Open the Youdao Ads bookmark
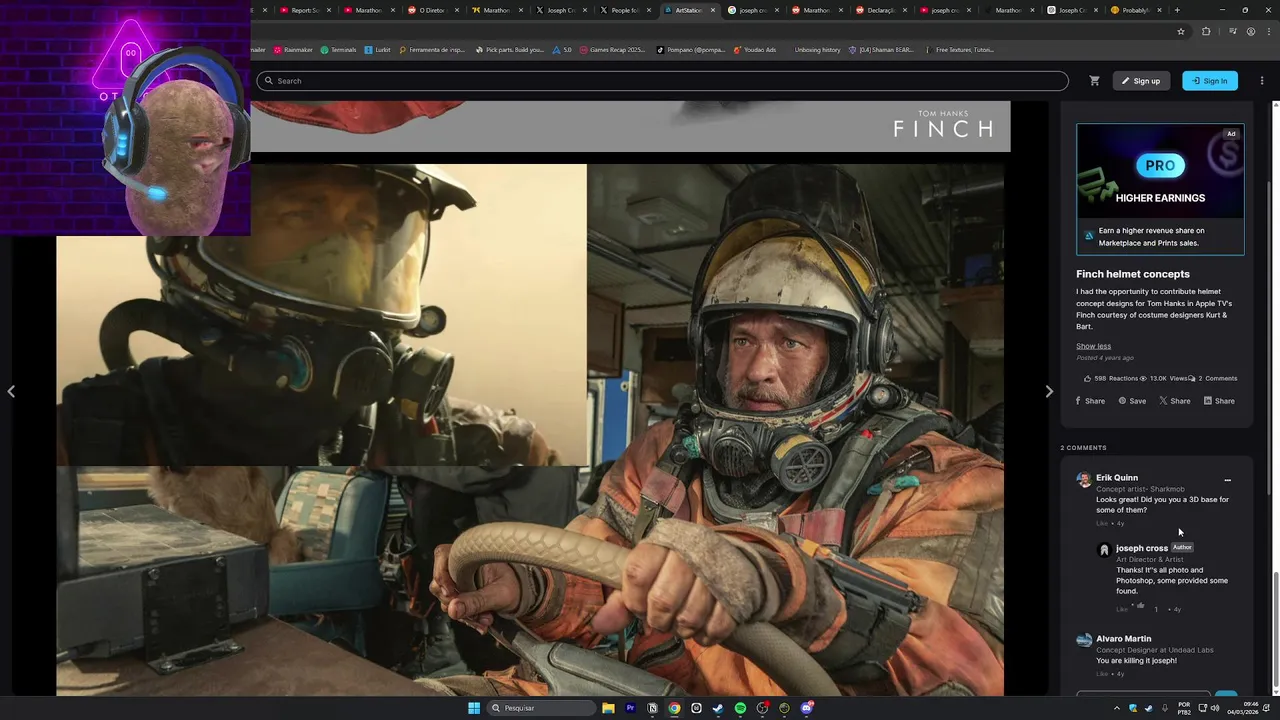 pyautogui.click(x=755, y=50)
